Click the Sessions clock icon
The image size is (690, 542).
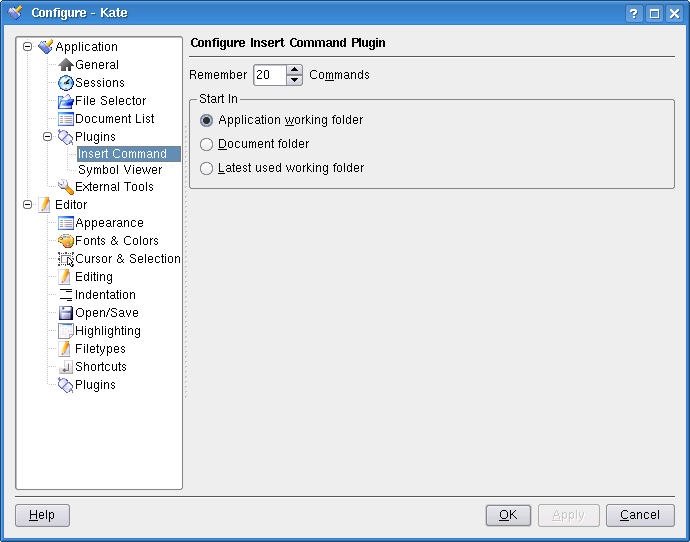coord(66,83)
